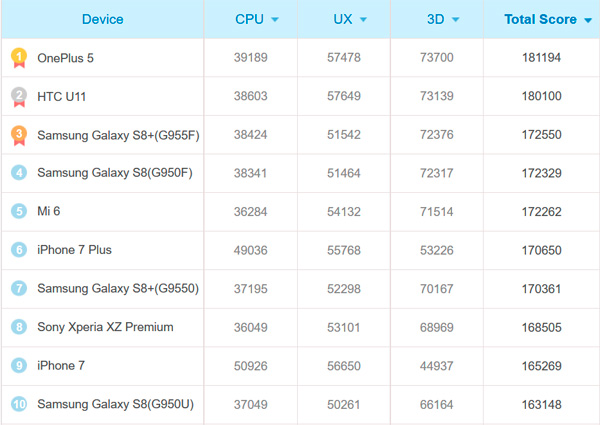Select the Total Score column header
Image resolution: width=600 pixels, height=425 pixels.
[x=540, y=19]
